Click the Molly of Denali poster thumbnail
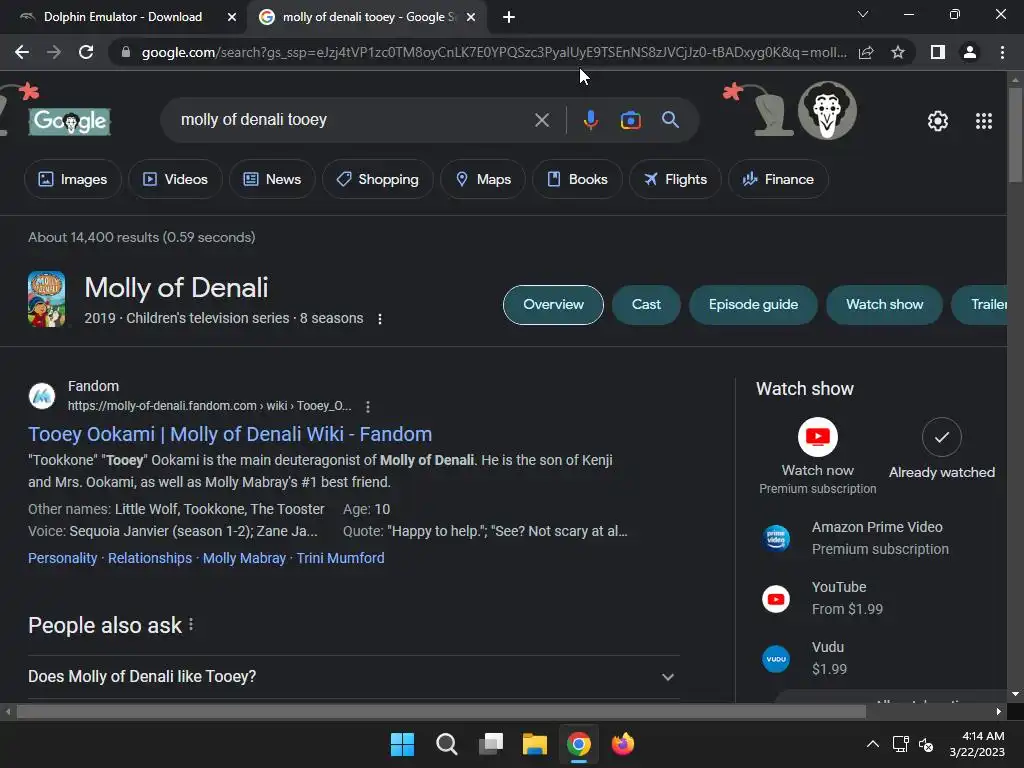This screenshot has height=768, width=1024. [x=46, y=299]
